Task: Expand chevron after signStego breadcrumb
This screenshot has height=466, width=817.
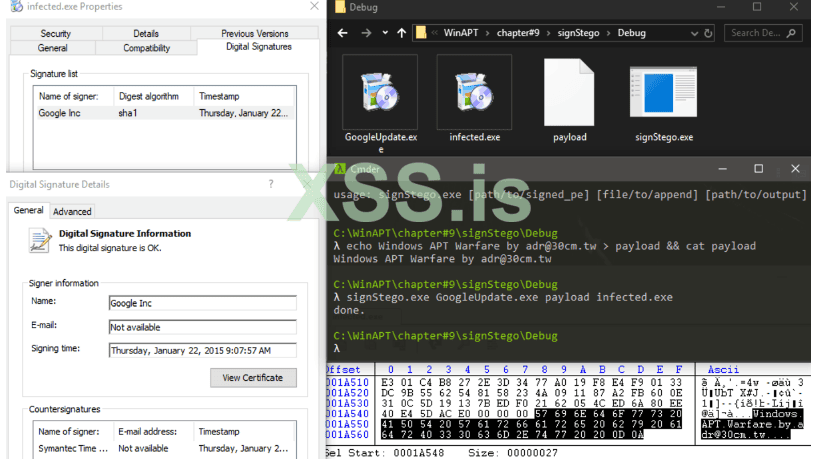Action: [609, 33]
